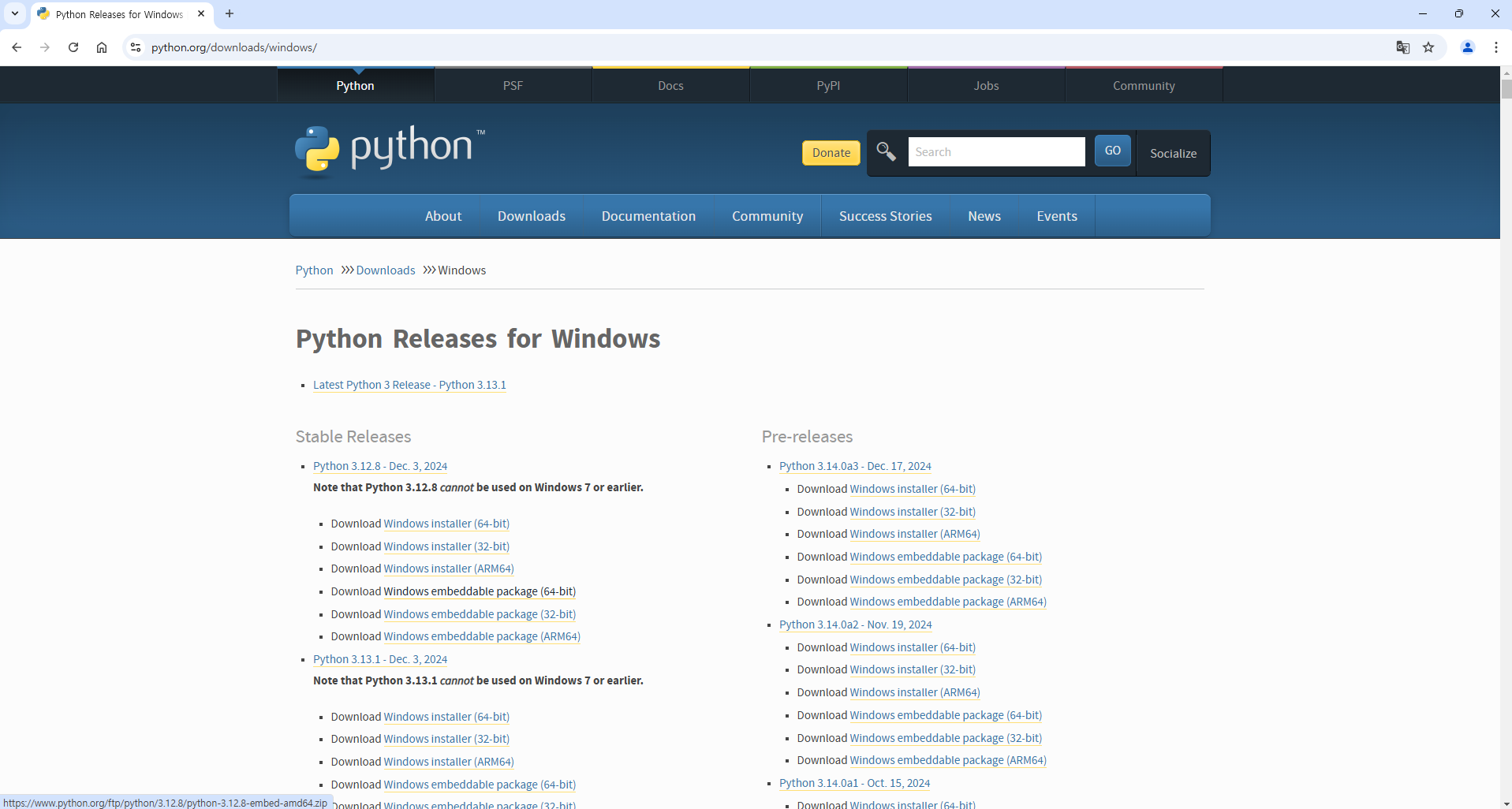1512x809 pixels.
Task: Open the translate page icon
Action: (x=1402, y=47)
